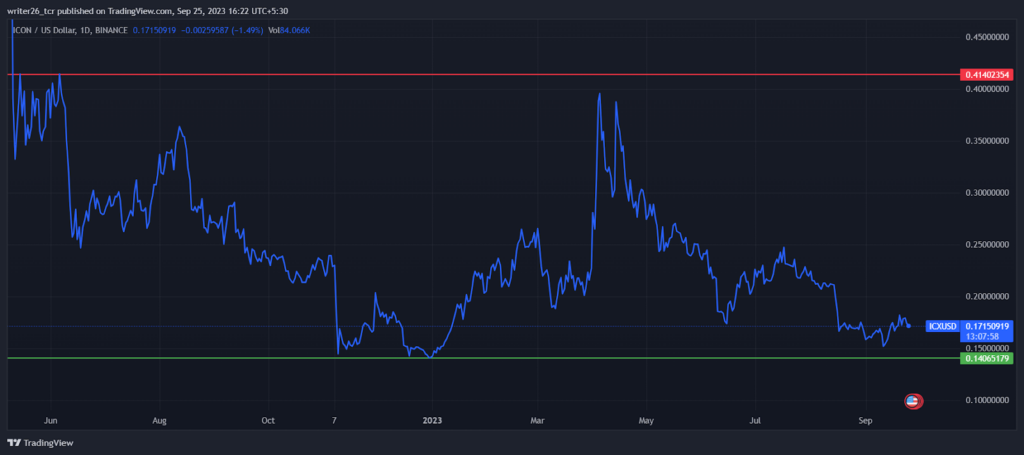Click the Mar label on time axis
Screen dimensions: 1024x455
(538, 420)
